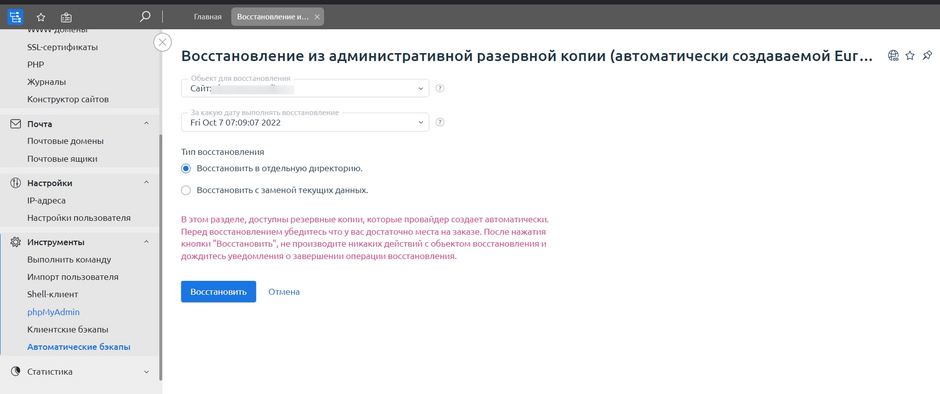This screenshot has height=394, width=940.
Task: Open Выполнить команду
Action: [x=69, y=260]
